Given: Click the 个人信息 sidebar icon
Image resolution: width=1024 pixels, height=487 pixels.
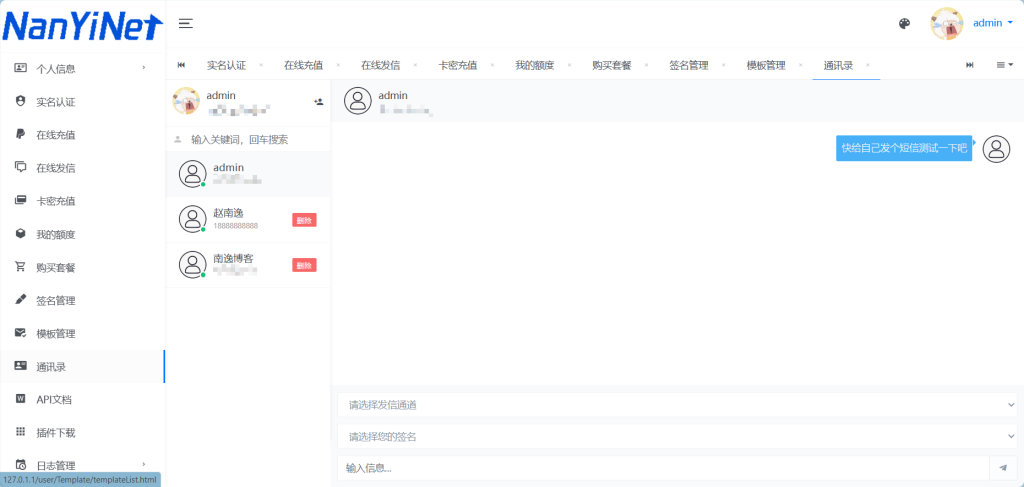Looking at the screenshot, I should (x=21, y=68).
